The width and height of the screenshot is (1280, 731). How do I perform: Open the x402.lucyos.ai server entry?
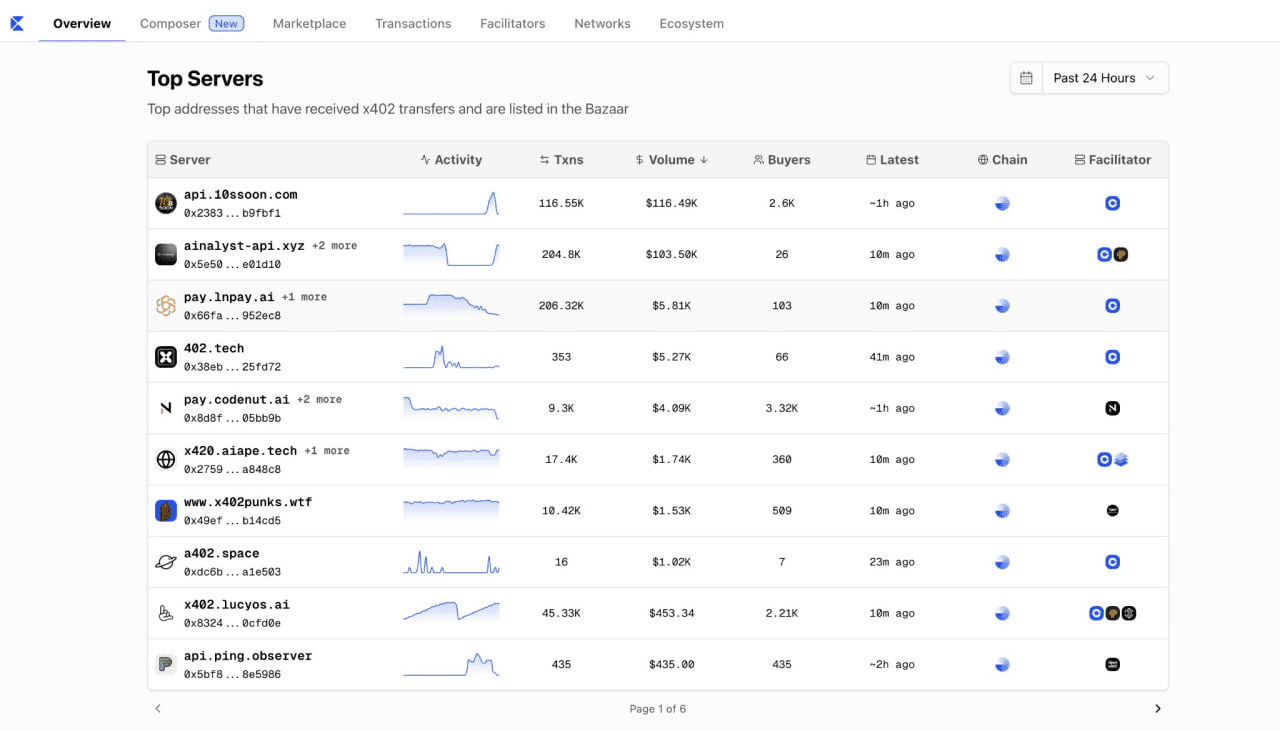(235, 605)
